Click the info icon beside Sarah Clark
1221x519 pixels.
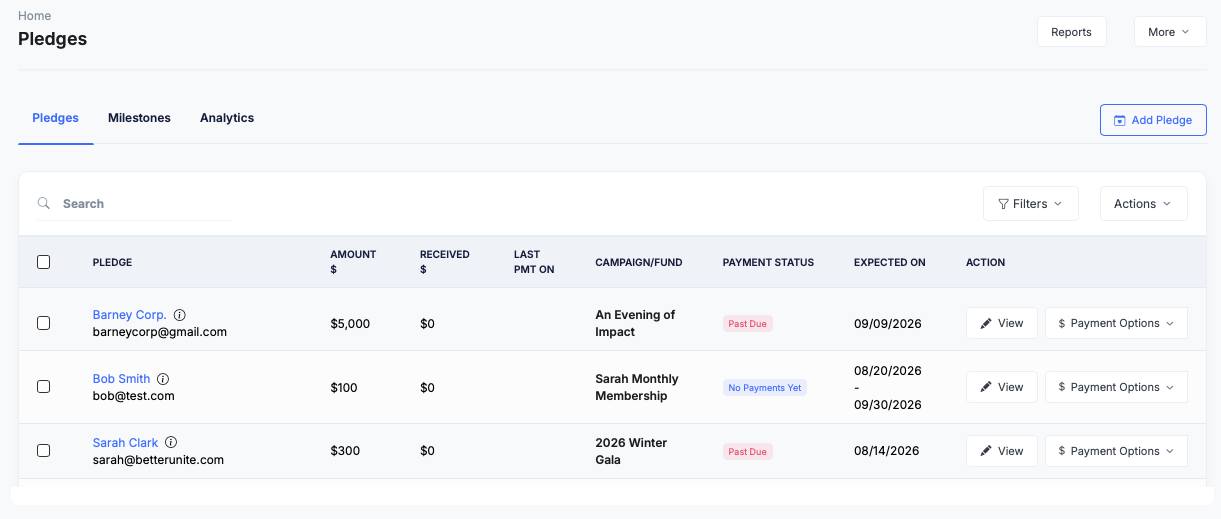(171, 443)
